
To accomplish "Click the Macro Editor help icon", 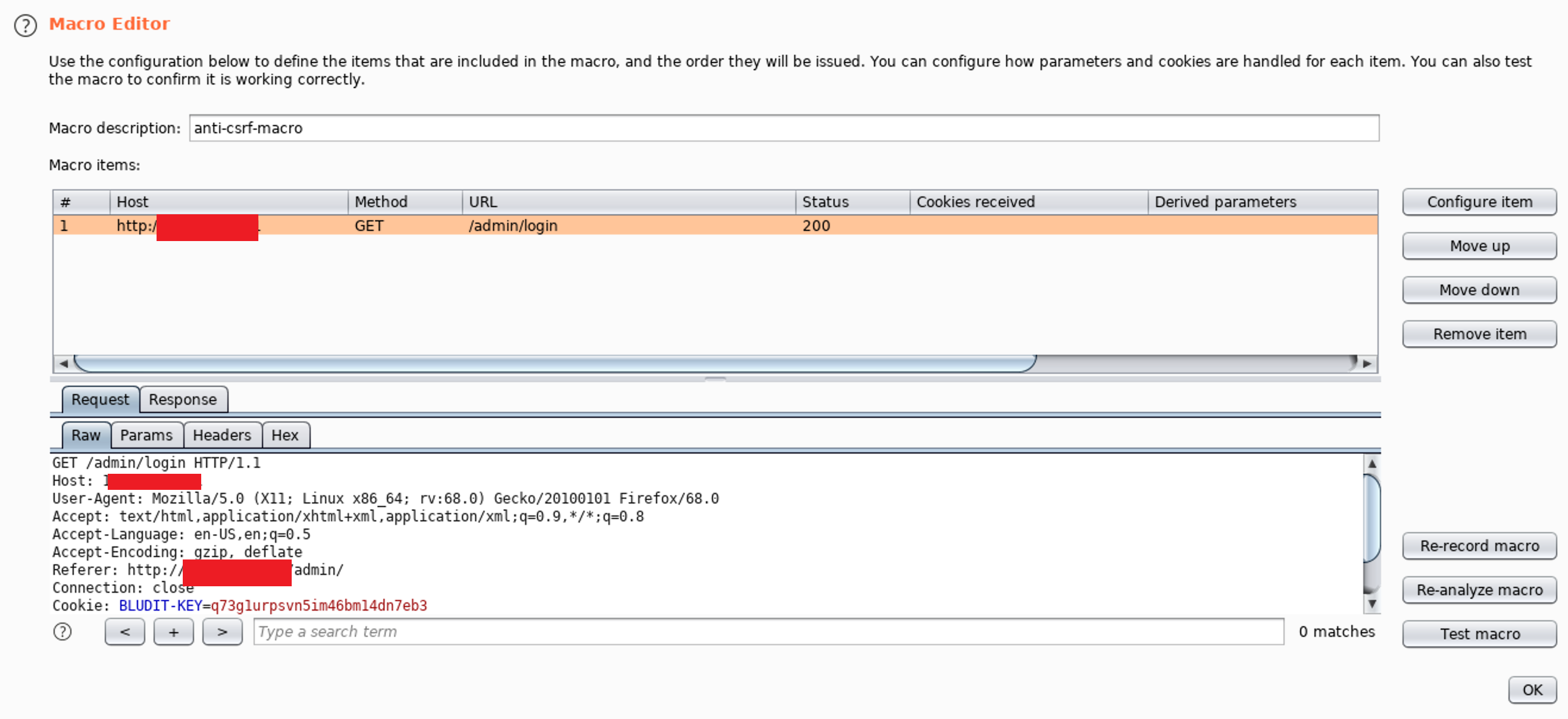I will (25, 25).
